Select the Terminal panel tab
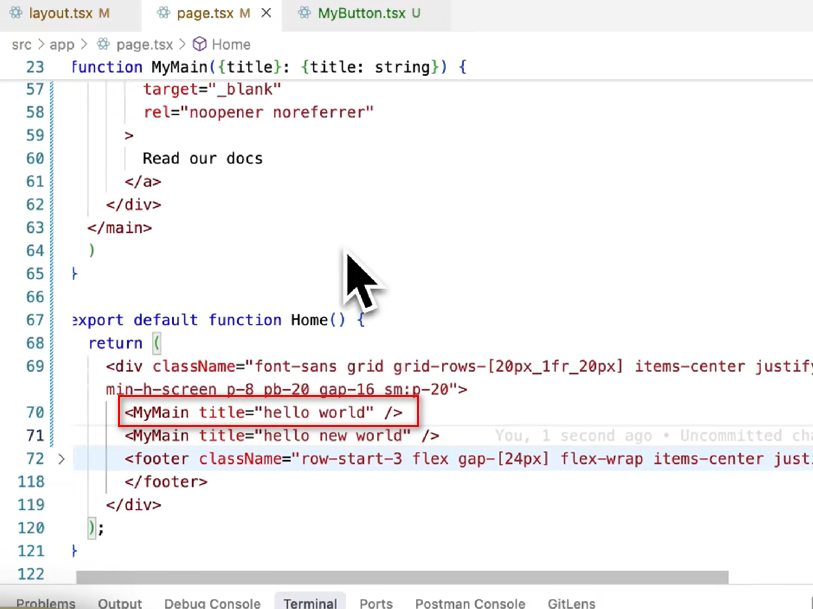This screenshot has height=609, width=813. [310, 603]
